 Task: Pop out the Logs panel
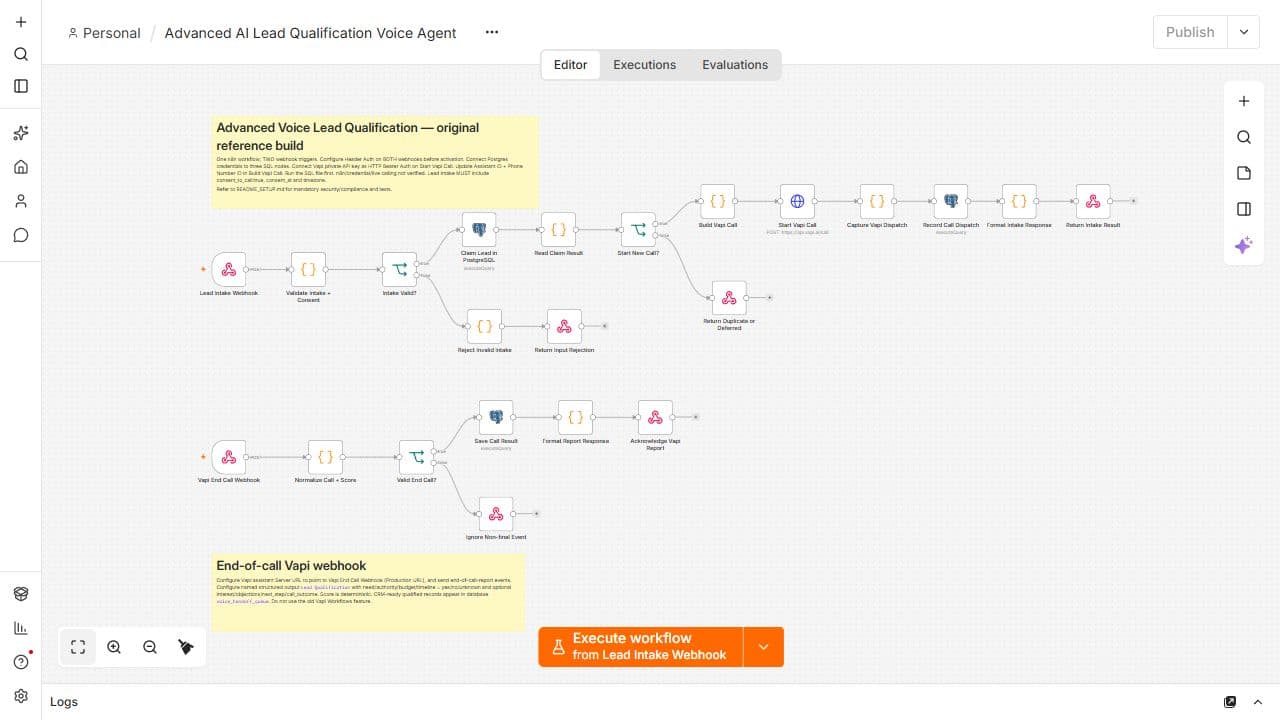(1230, 702)
